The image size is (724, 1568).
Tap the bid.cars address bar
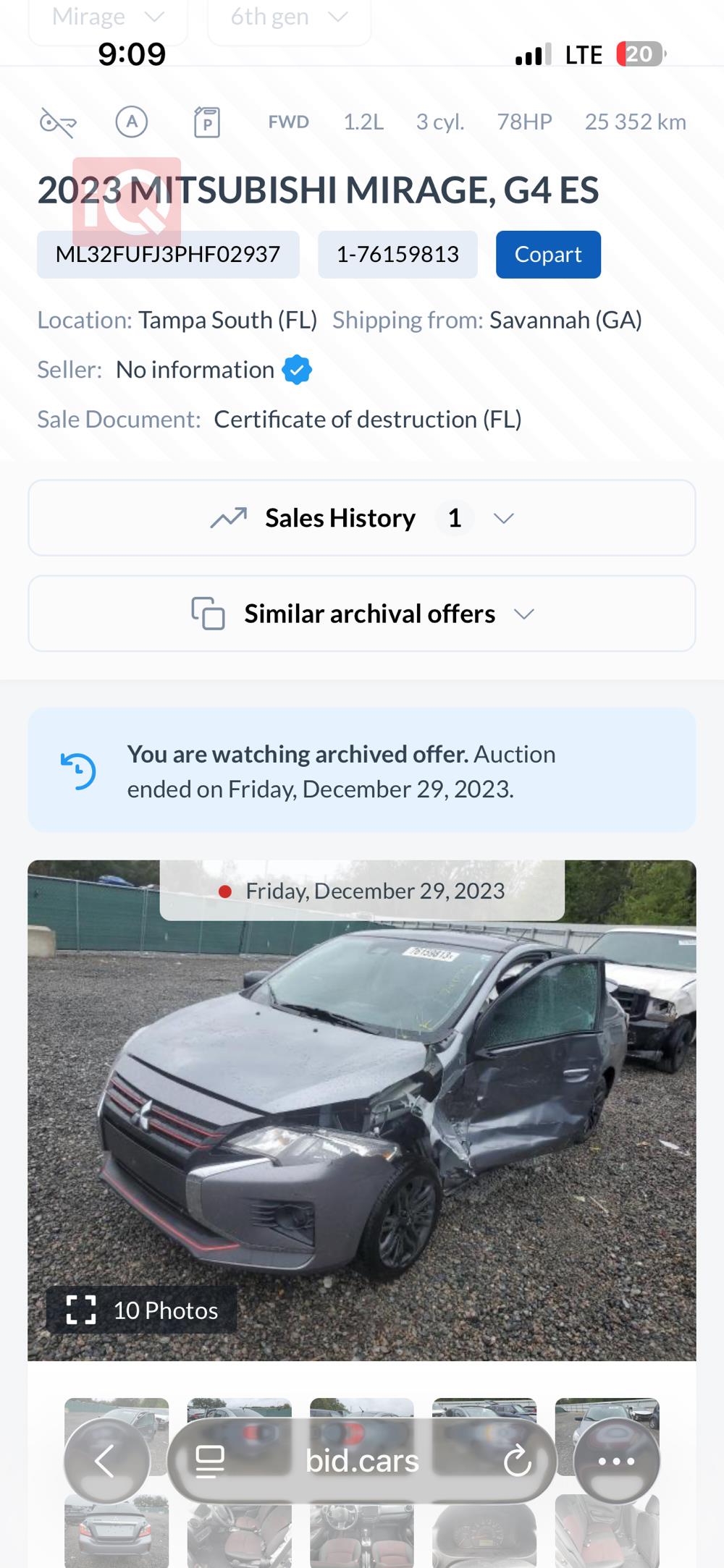tap(362, 1460)
